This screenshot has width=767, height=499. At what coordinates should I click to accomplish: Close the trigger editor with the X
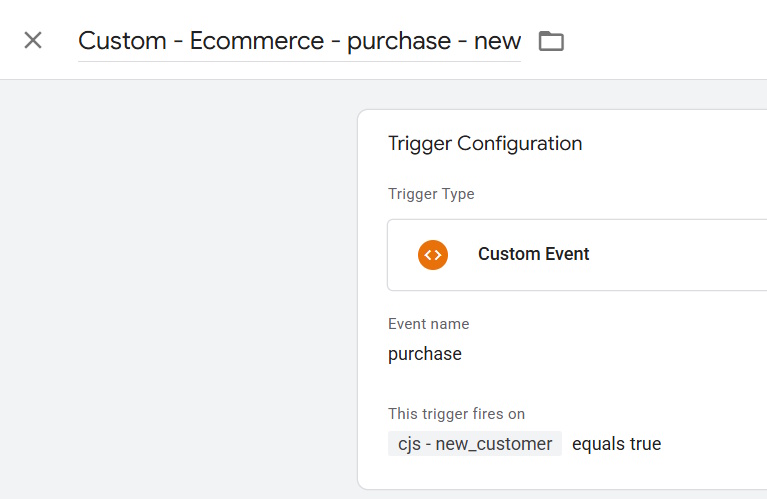click(33, 40)
